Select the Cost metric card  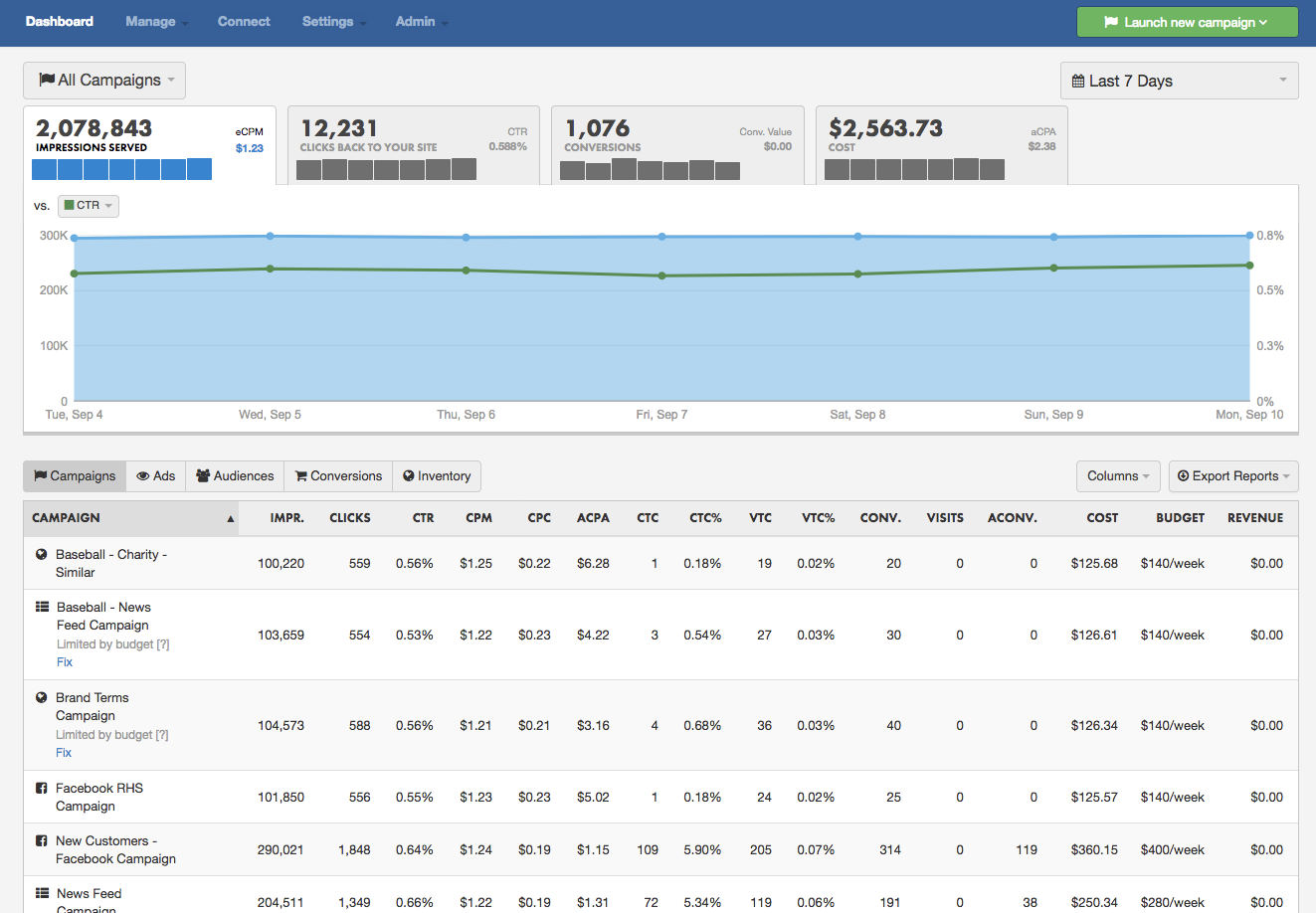pyautogui.click(x=942, y=145)
